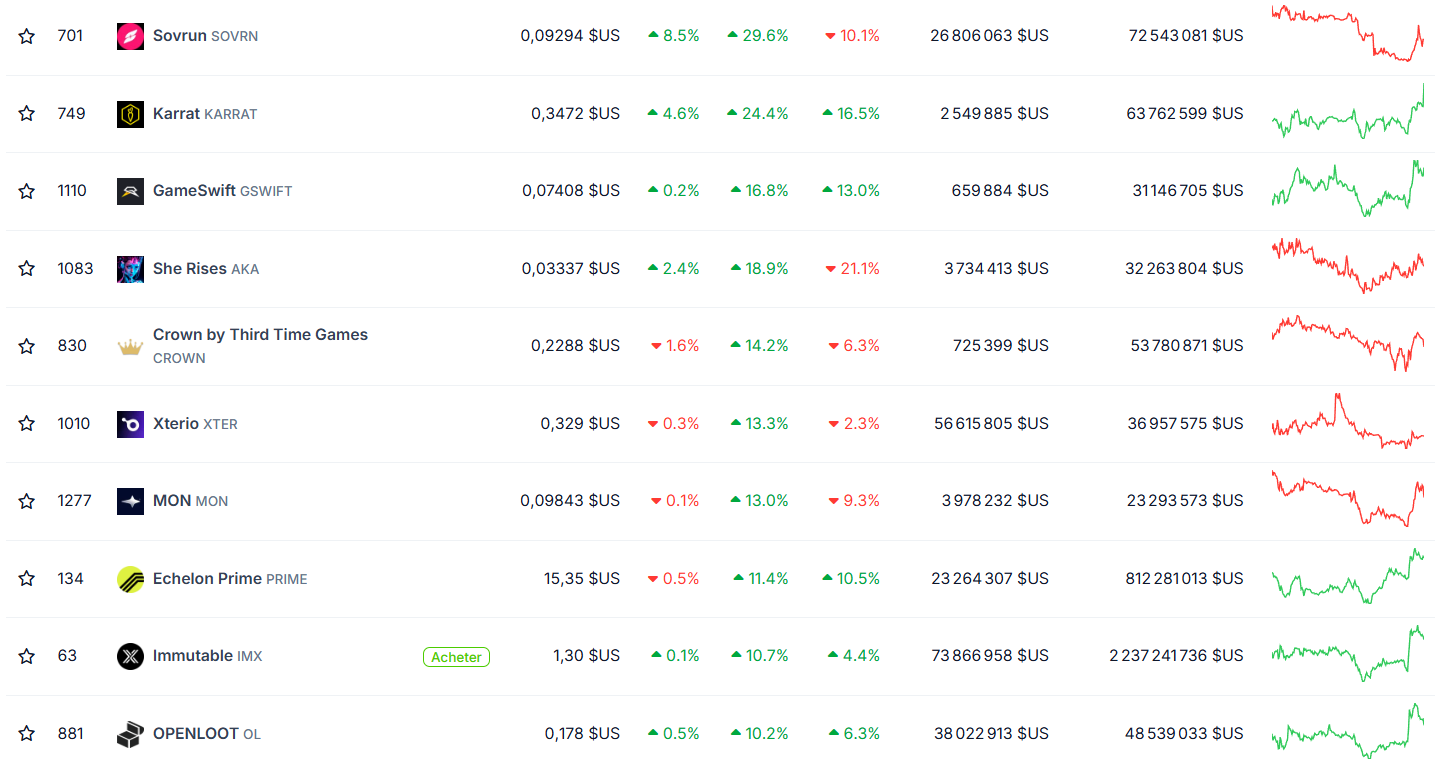
Task: Open the Echelon Prime coin page link
Action: pyautogui.click(x=230, y=578)
